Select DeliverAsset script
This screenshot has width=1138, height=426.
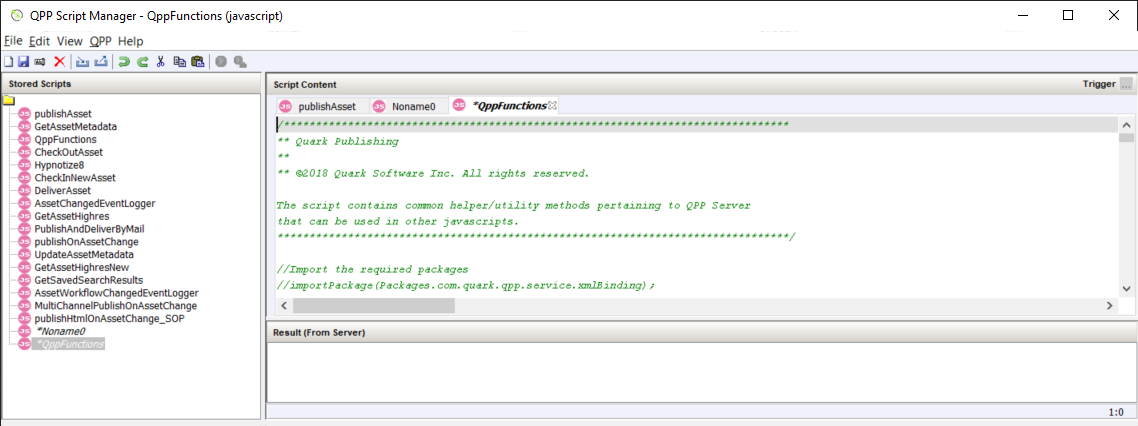pos(62,190)
